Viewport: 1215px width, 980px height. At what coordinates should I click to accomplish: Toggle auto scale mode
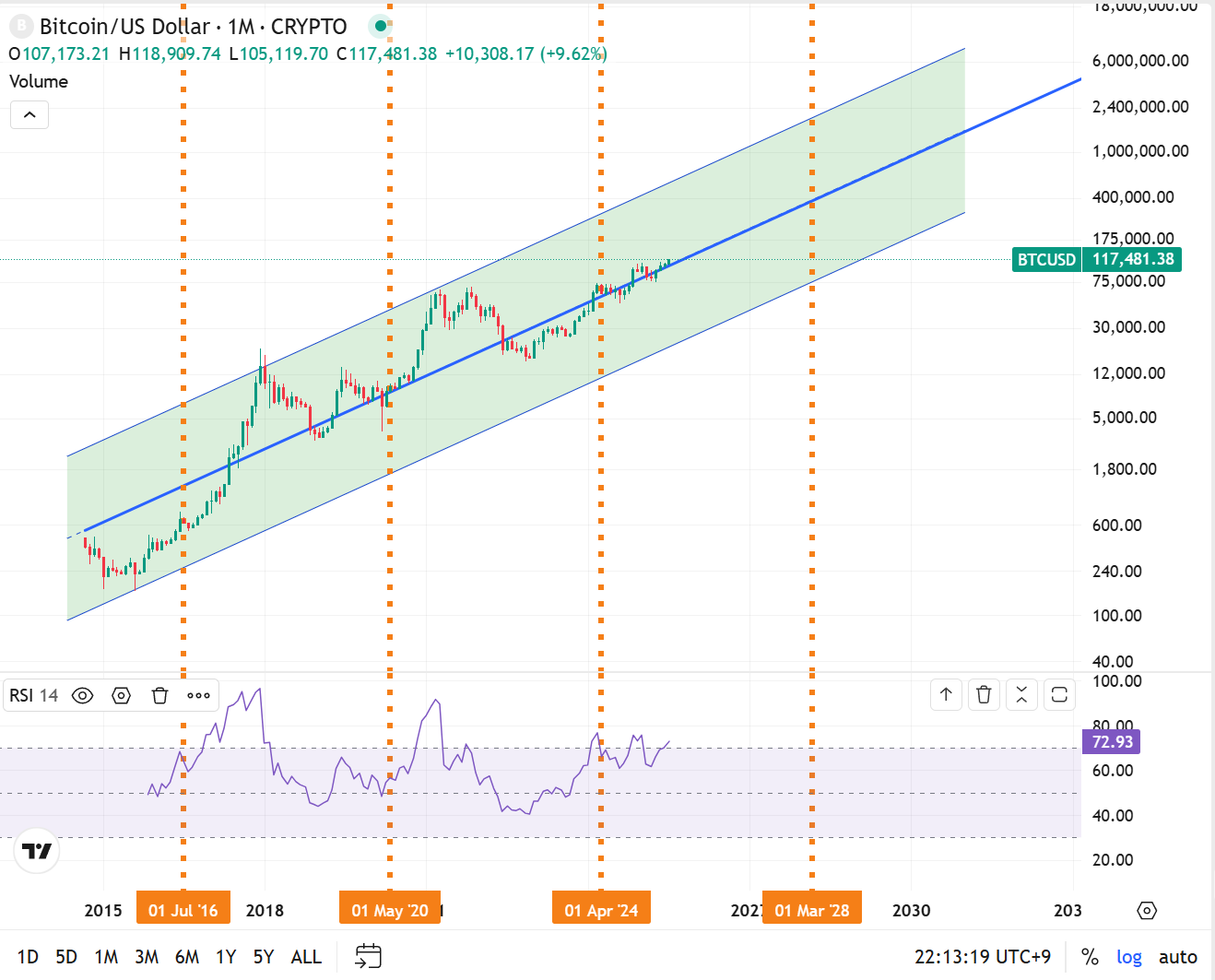pos(1178,957)
